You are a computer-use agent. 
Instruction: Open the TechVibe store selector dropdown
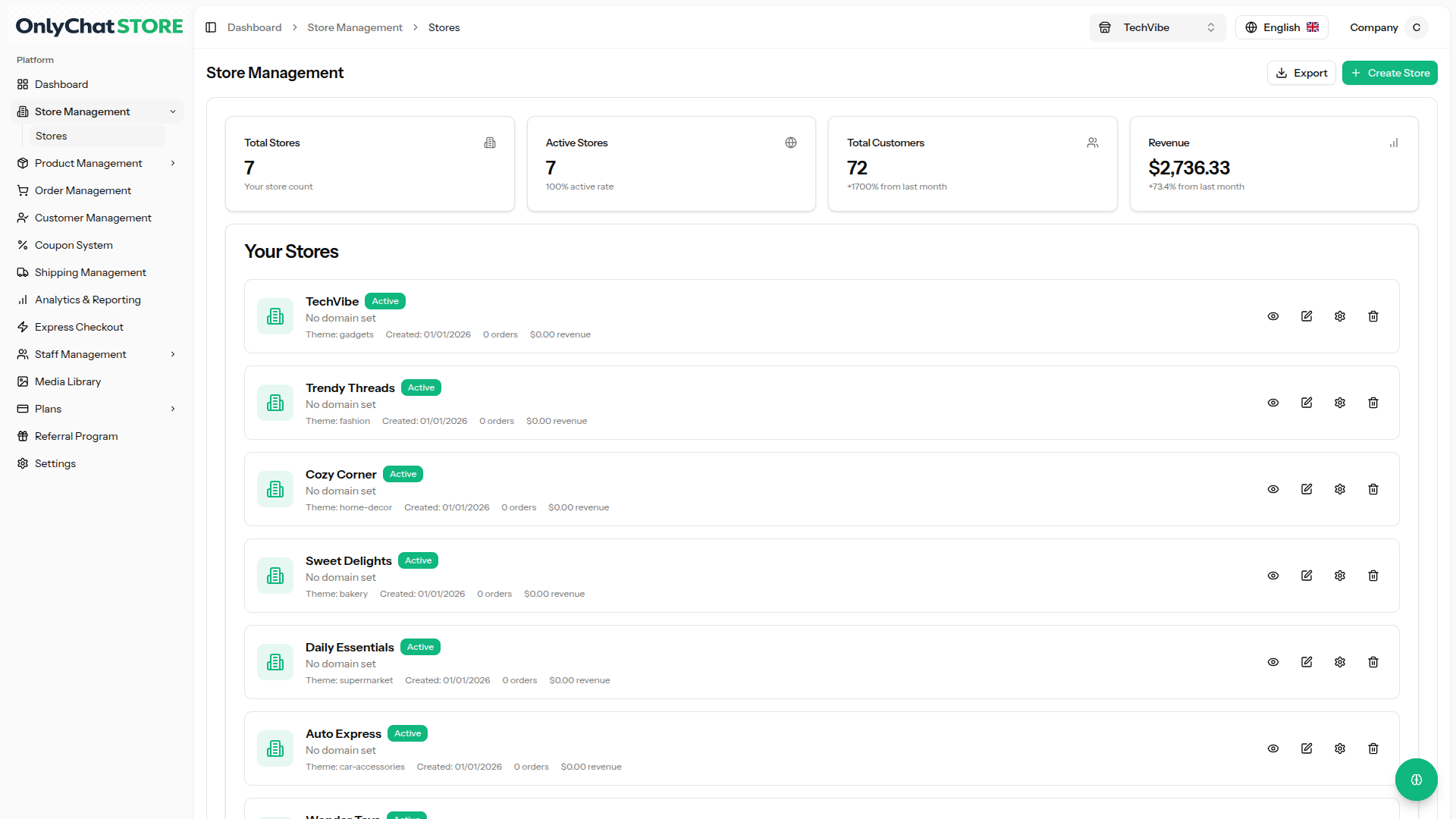click(1157, 27)
